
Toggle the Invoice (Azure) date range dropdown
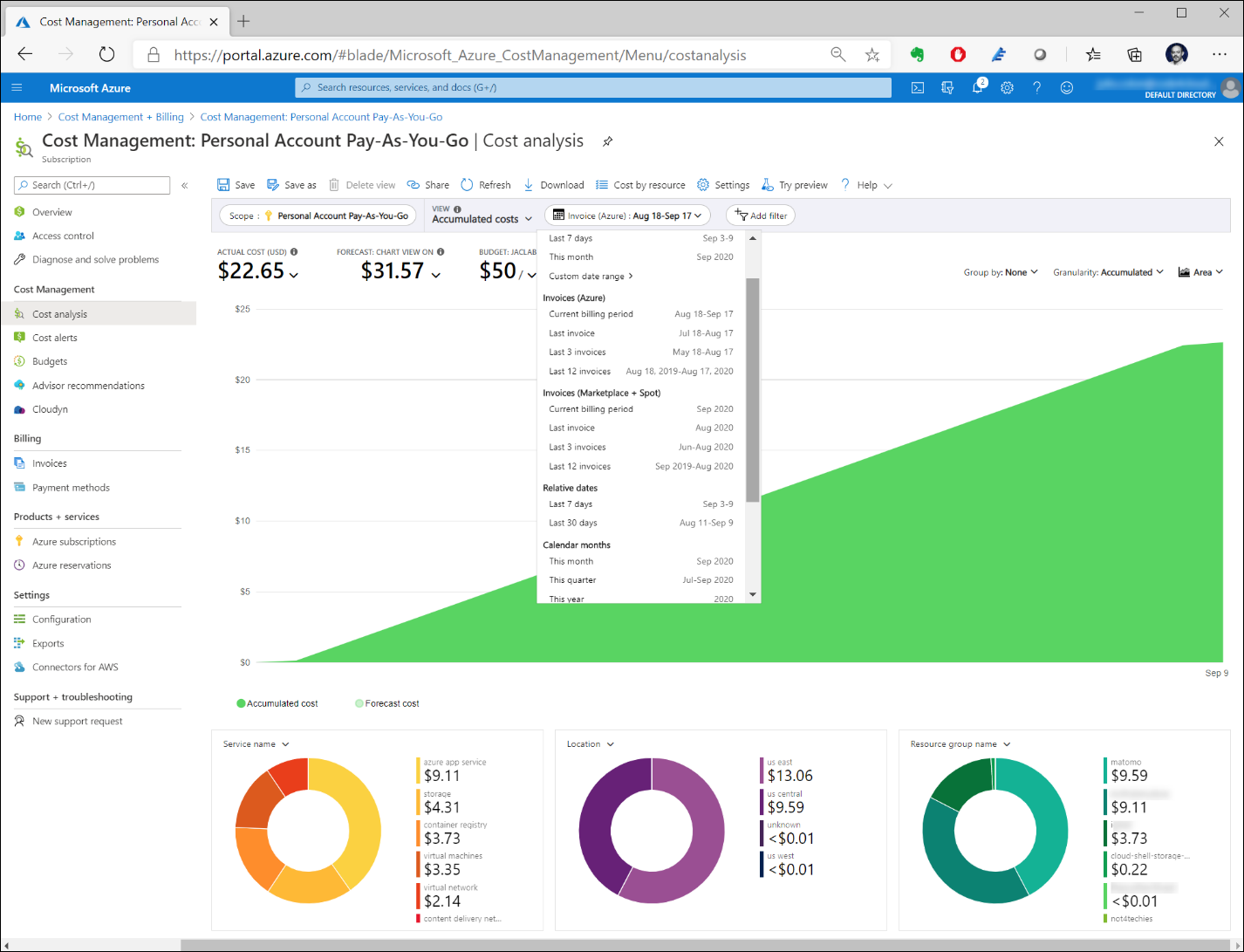tap(627, 216)
